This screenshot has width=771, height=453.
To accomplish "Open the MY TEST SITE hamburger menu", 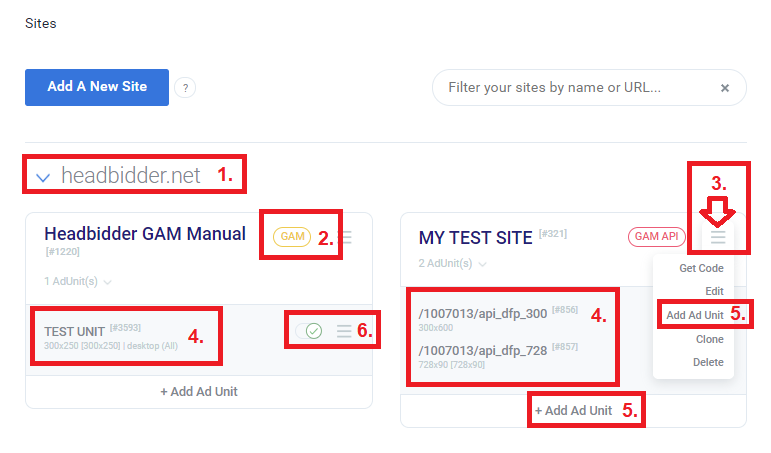I will tap(717, 237).
